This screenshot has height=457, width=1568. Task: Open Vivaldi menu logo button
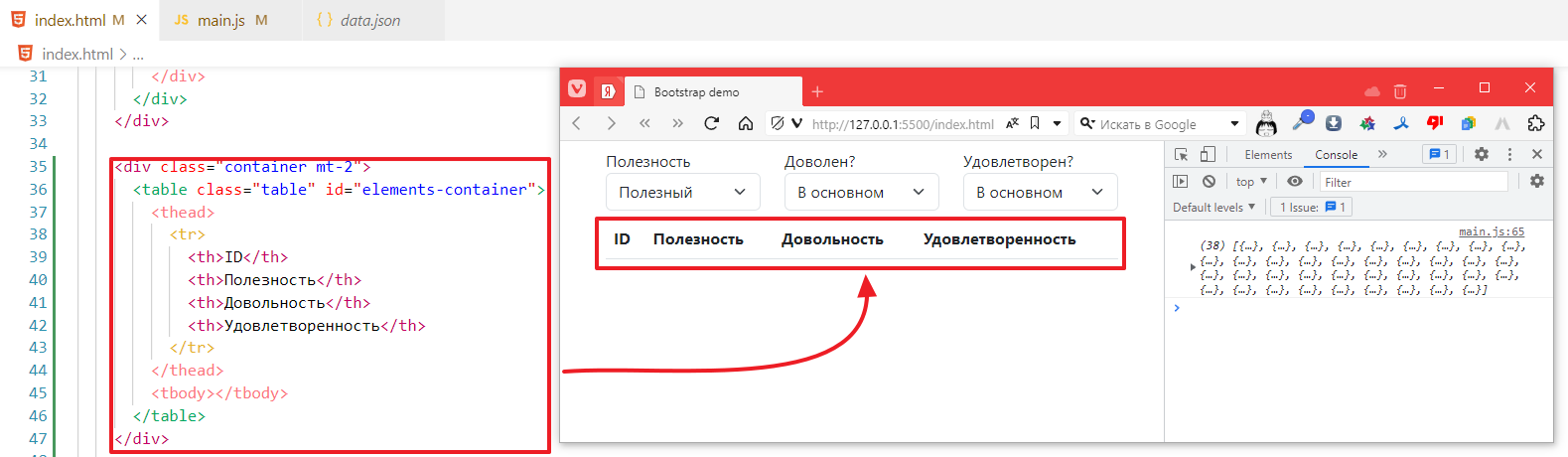click(x=577, y=90)
